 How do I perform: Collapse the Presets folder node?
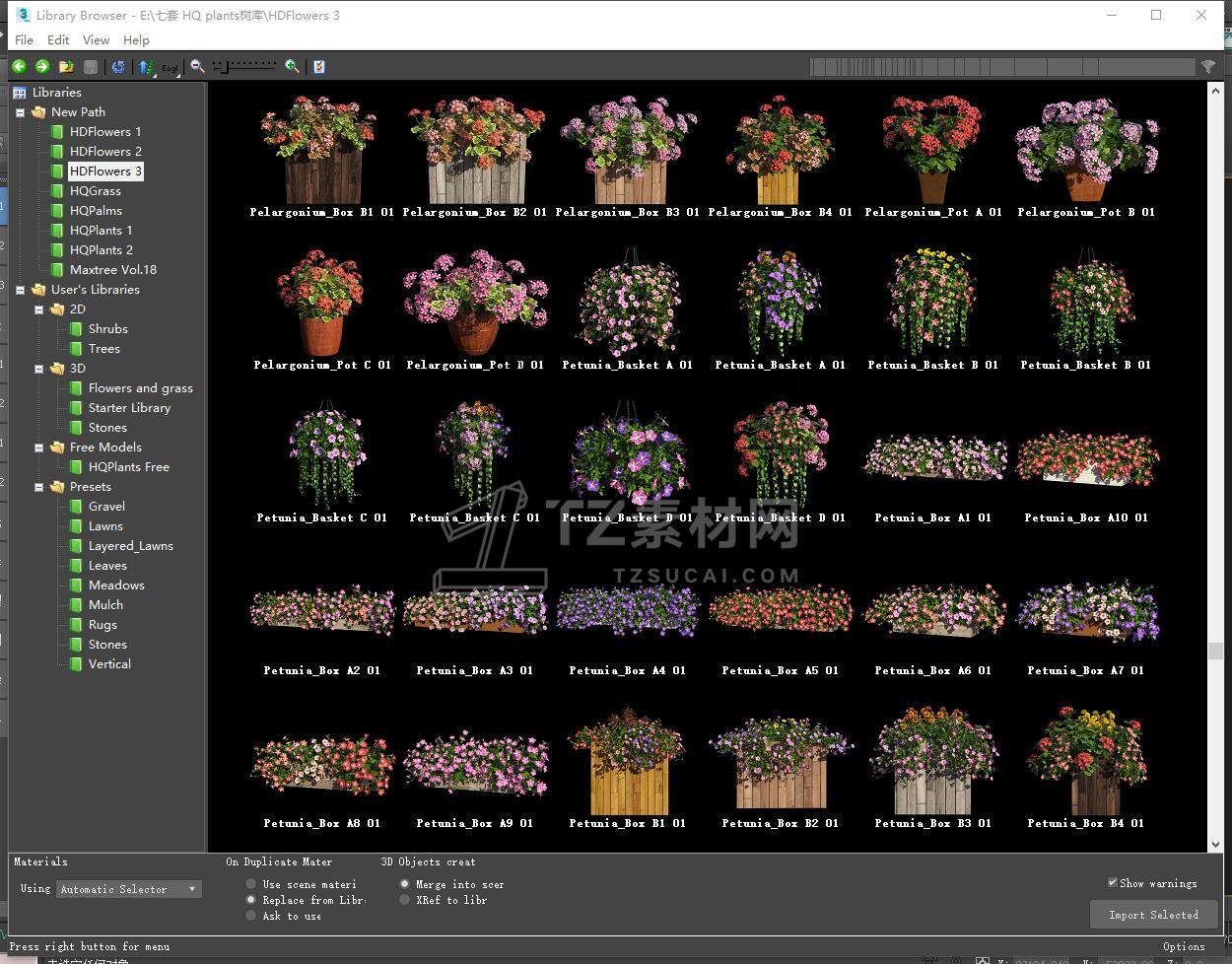click(39, 487)
